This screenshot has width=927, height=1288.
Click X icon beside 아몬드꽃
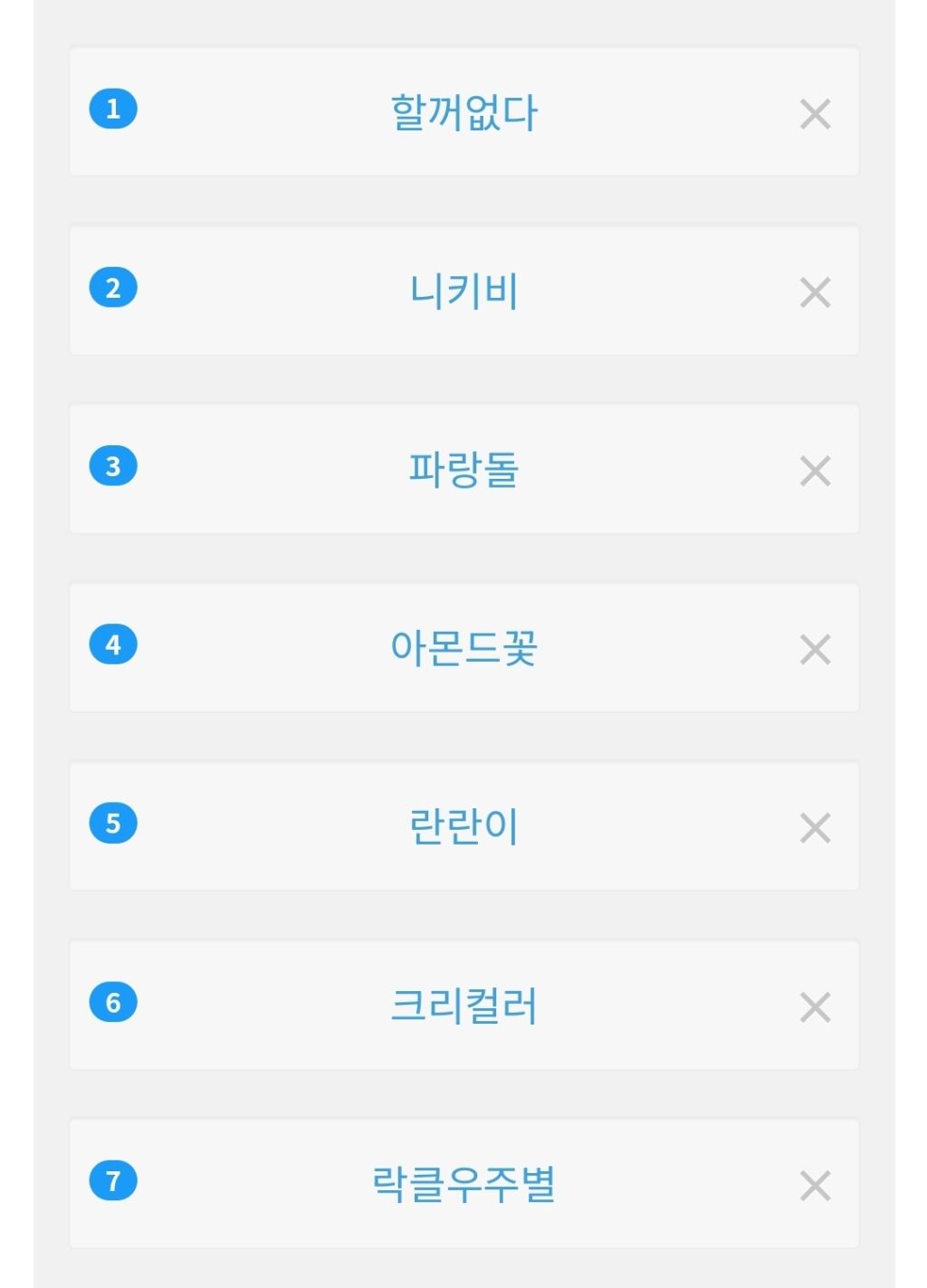[815, 649]
